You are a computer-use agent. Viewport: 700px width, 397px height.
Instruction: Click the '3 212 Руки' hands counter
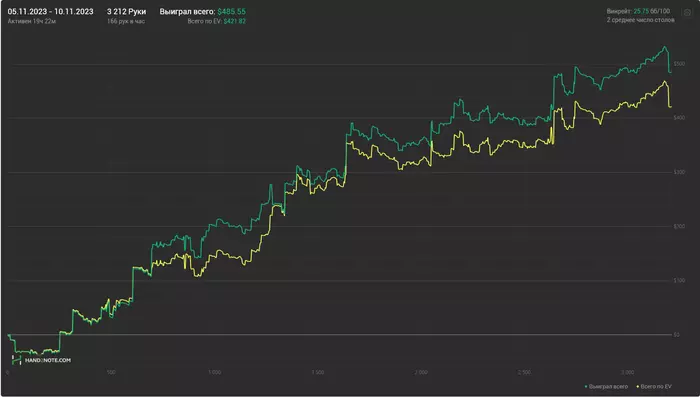click(x=126, y=12)
